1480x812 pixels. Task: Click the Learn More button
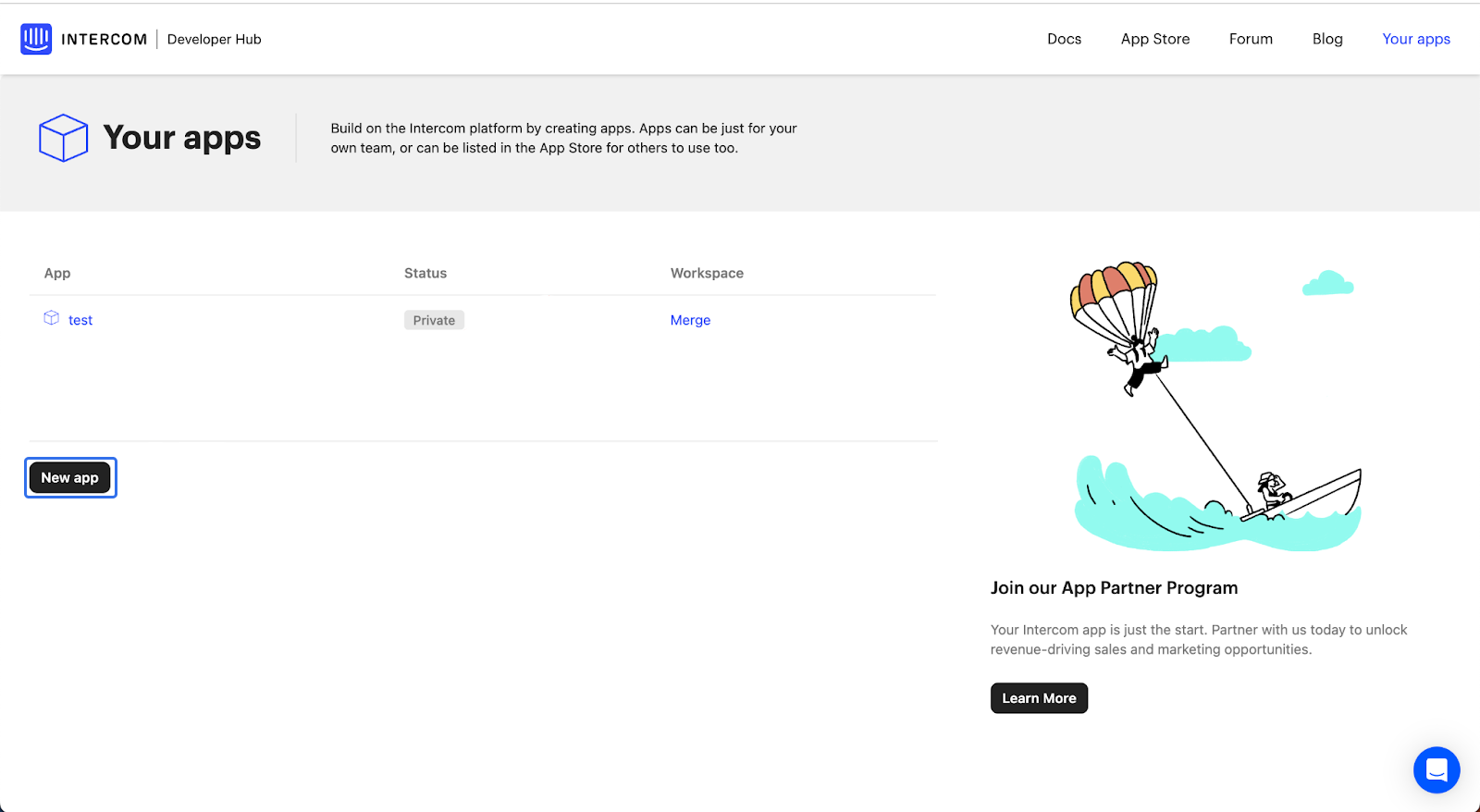point(1039,698)
